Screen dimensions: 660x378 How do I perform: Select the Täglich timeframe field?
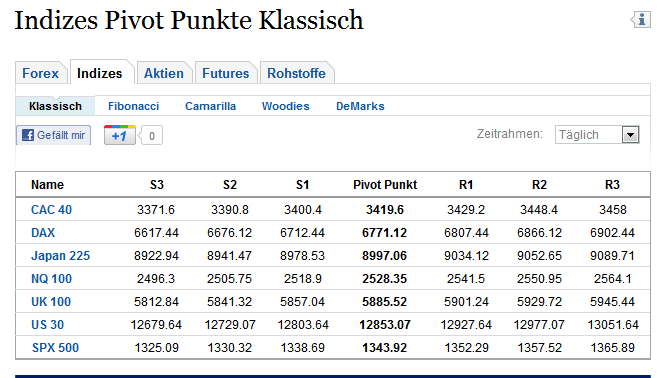(x=597, y=135)
